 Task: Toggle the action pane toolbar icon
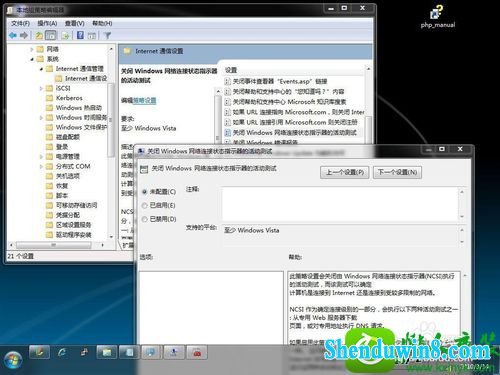point(92,35)
